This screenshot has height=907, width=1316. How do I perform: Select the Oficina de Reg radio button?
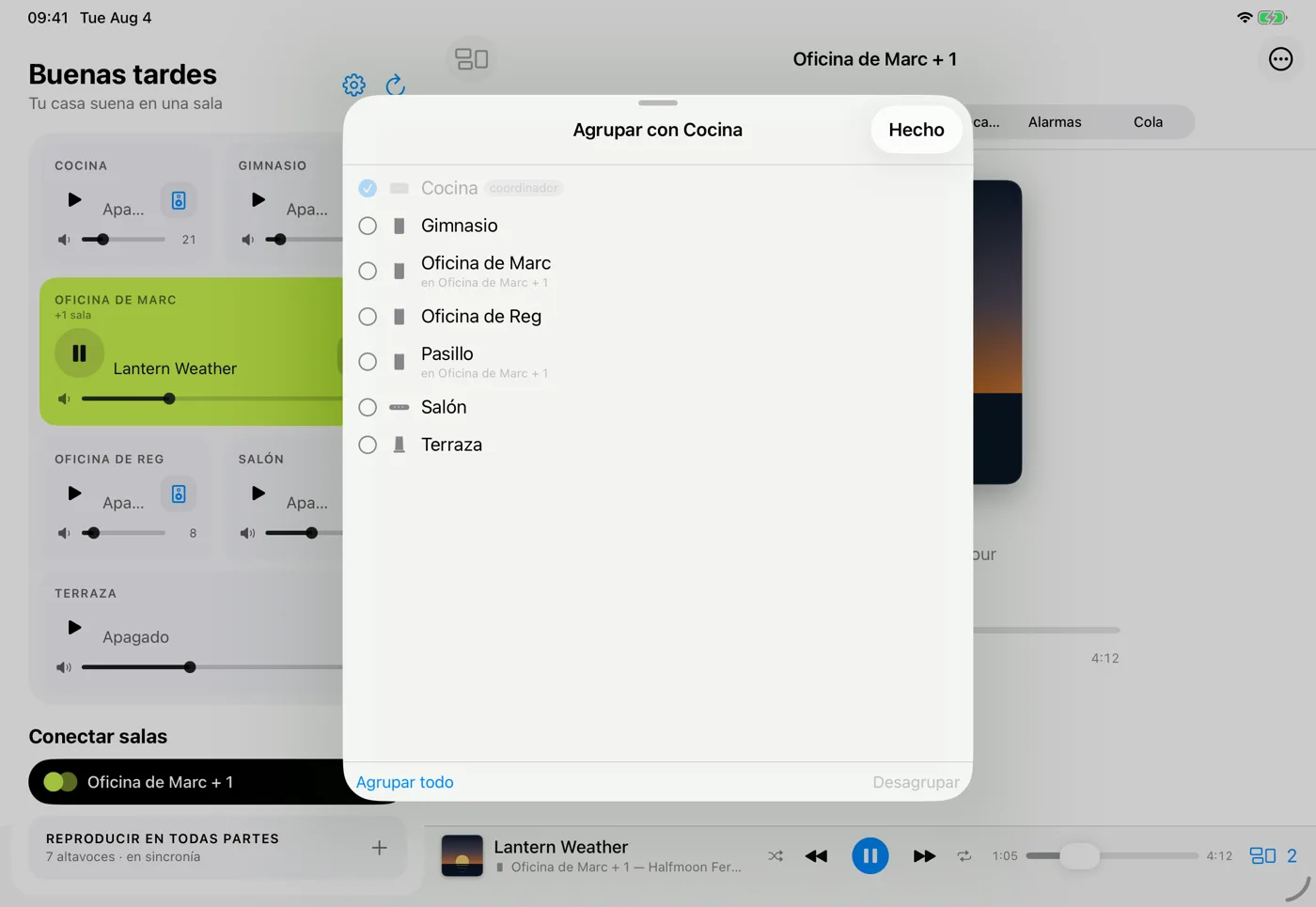point(368,317)
